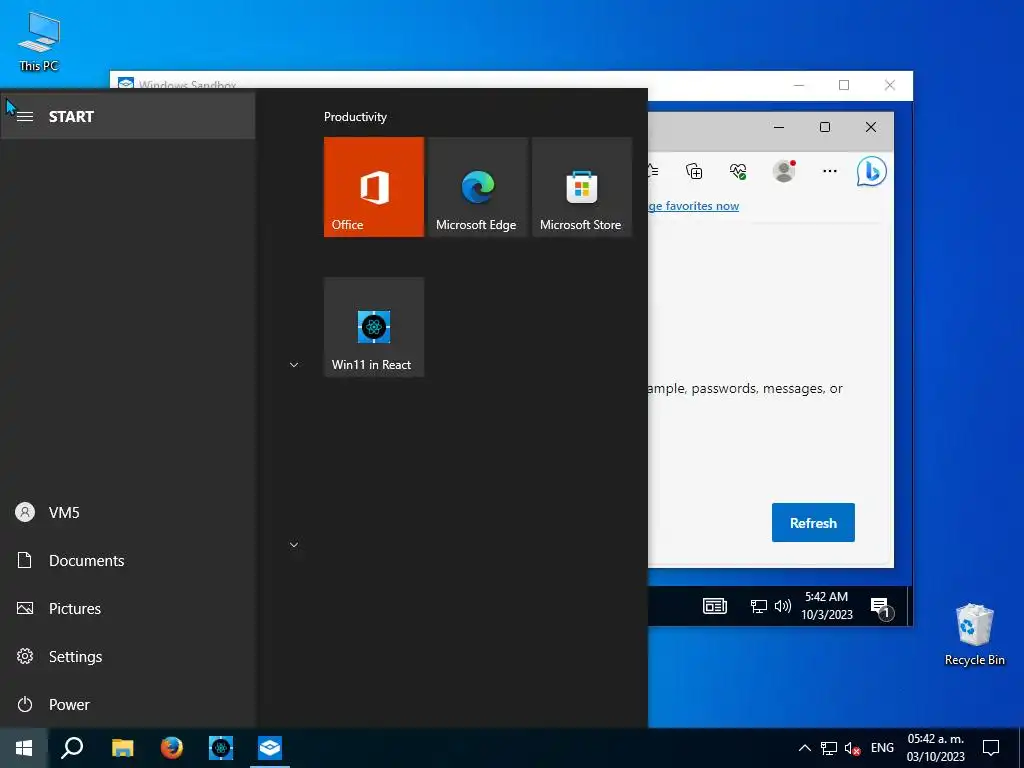
Task: Launch Microsoft Edge tile
Action: pyautogui.click(x=477, y=187)
